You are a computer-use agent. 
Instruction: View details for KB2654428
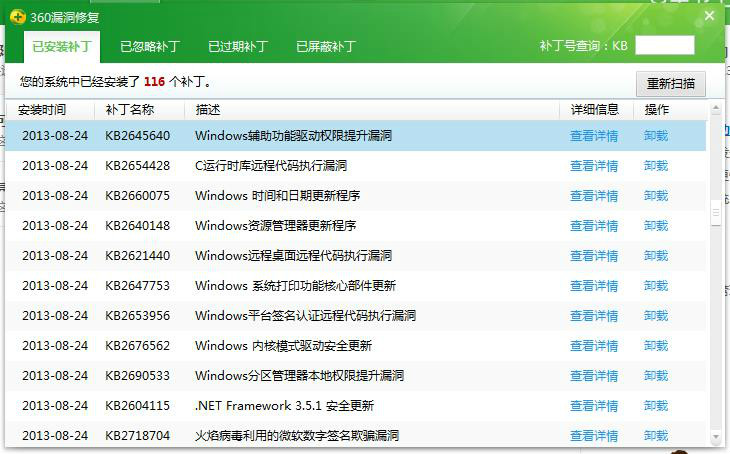(x=594, y=166)
